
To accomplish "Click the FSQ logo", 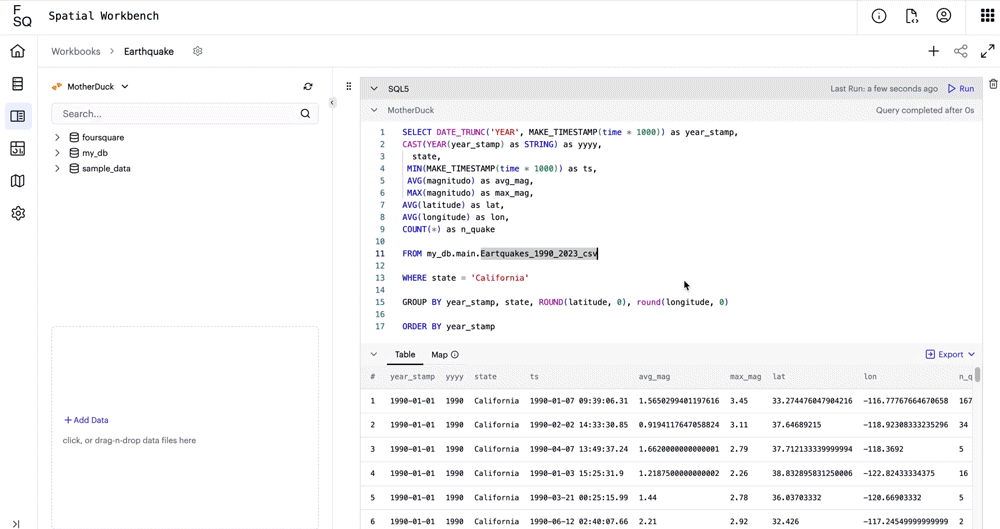I will (22, 16).
